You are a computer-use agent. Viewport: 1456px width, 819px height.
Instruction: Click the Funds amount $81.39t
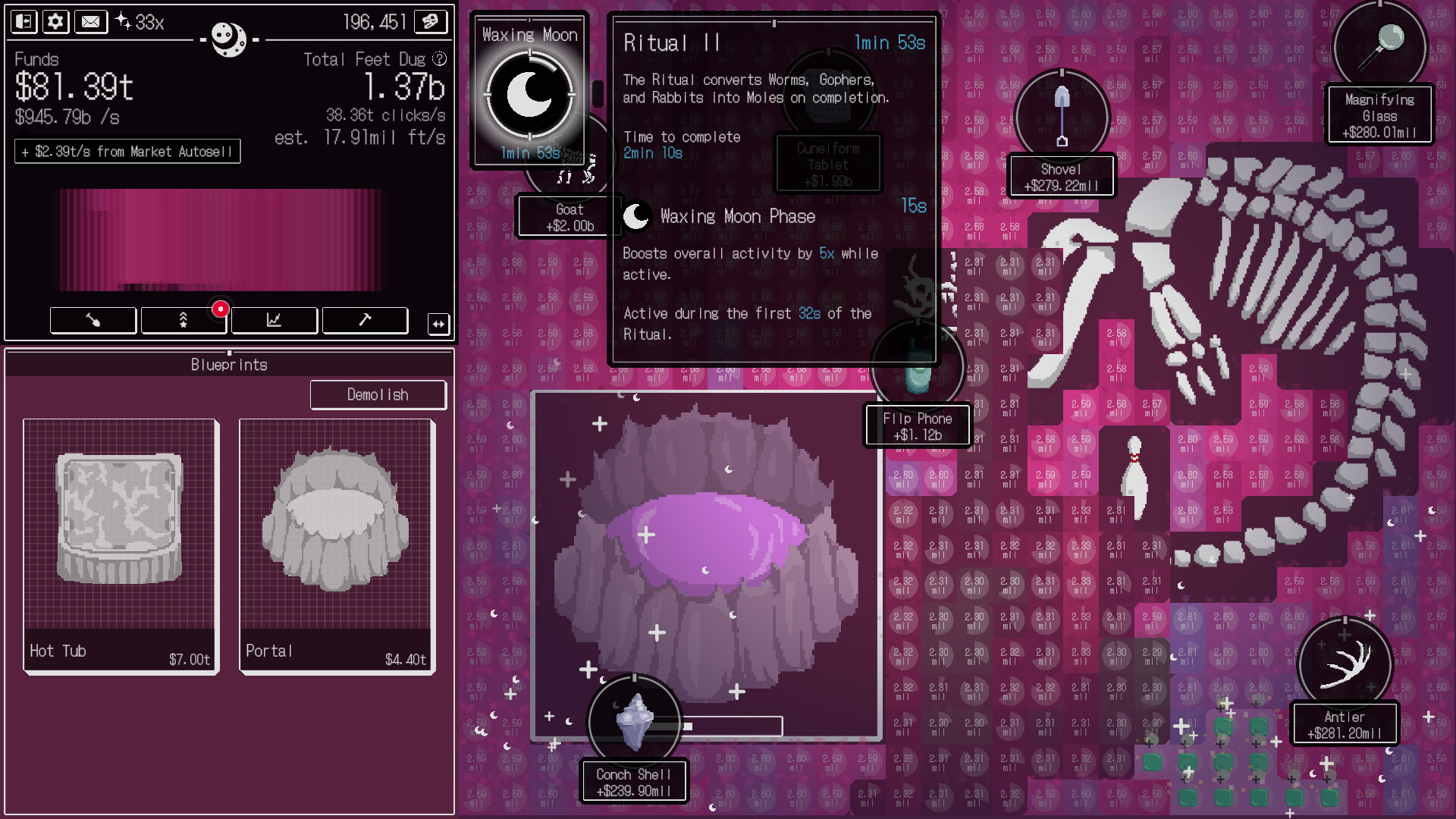(x=74, y=87)
